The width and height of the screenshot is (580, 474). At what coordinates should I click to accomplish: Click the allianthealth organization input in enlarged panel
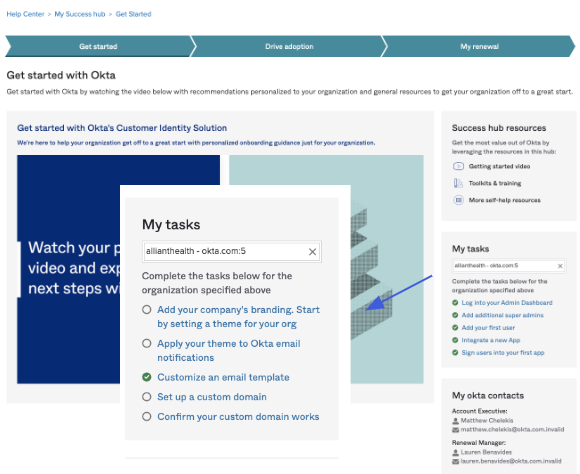[226, 252]
